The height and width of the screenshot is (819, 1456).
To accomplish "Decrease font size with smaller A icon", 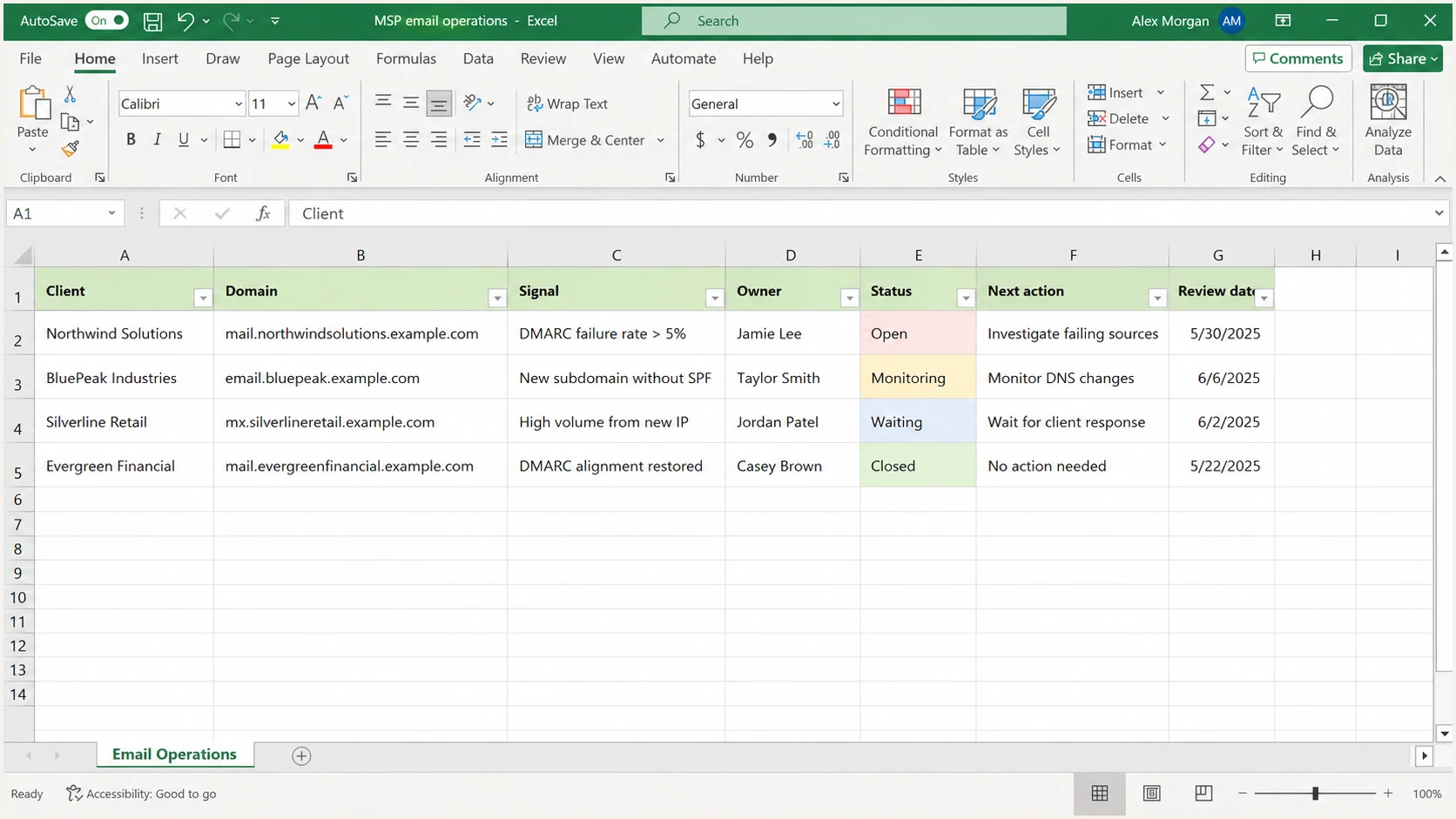I will pos(340,103).
